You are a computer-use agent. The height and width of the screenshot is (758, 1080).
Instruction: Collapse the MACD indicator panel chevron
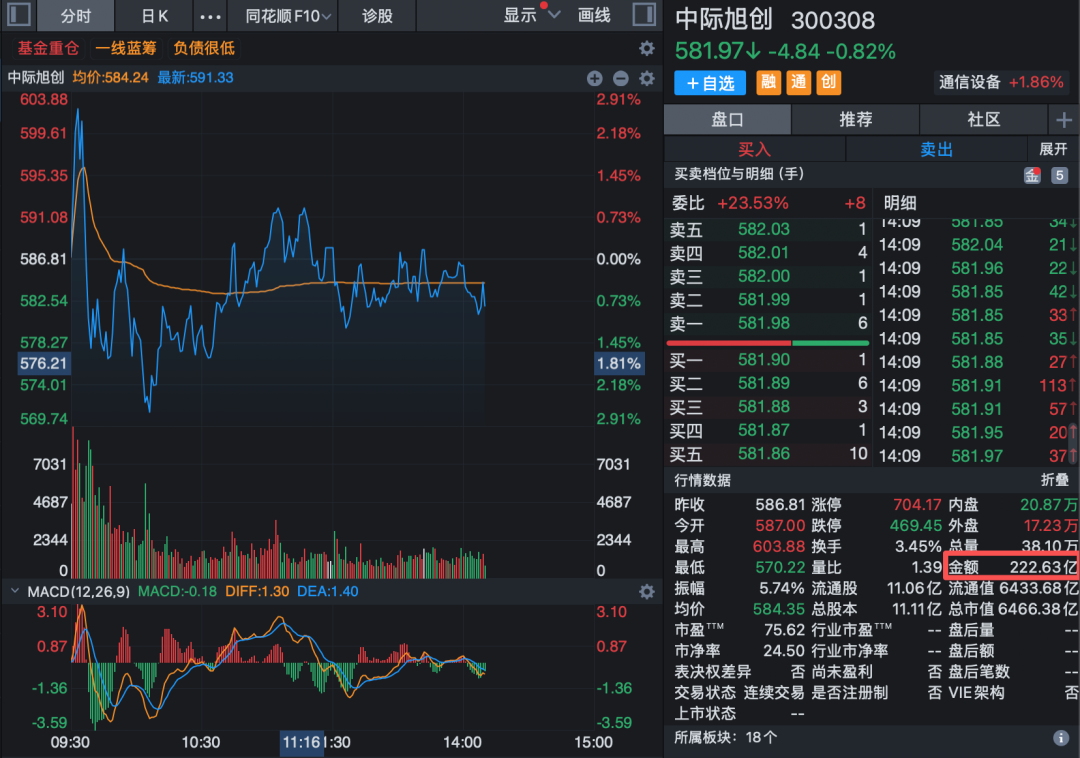click(14, 591)
